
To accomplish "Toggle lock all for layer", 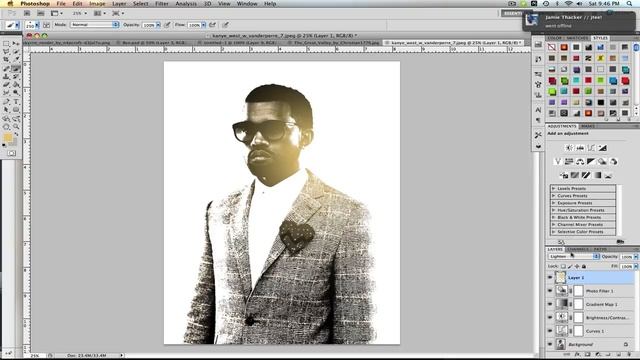I will (584, 267).
